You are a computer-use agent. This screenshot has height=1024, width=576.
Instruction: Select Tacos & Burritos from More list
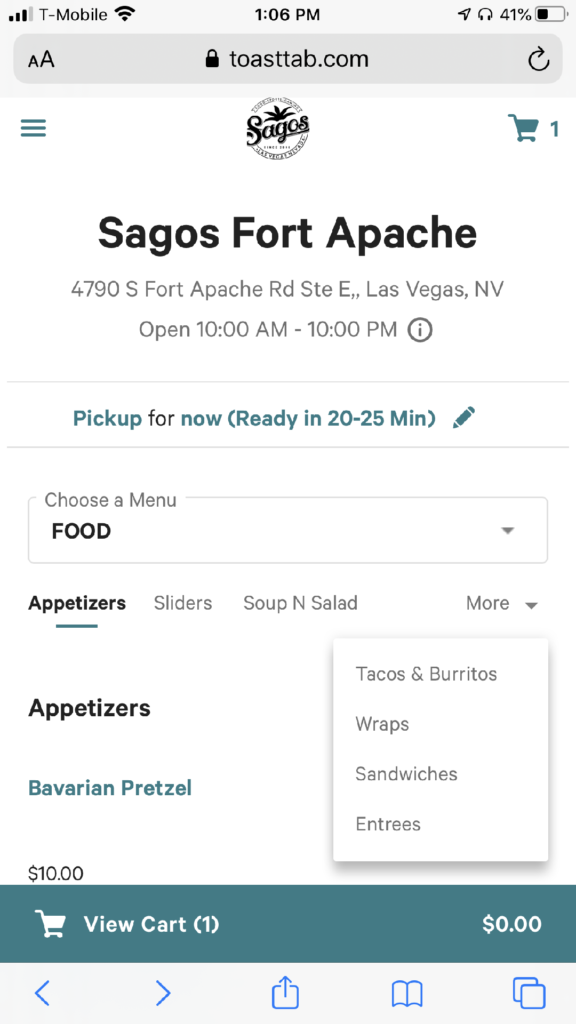coord(426,673)
